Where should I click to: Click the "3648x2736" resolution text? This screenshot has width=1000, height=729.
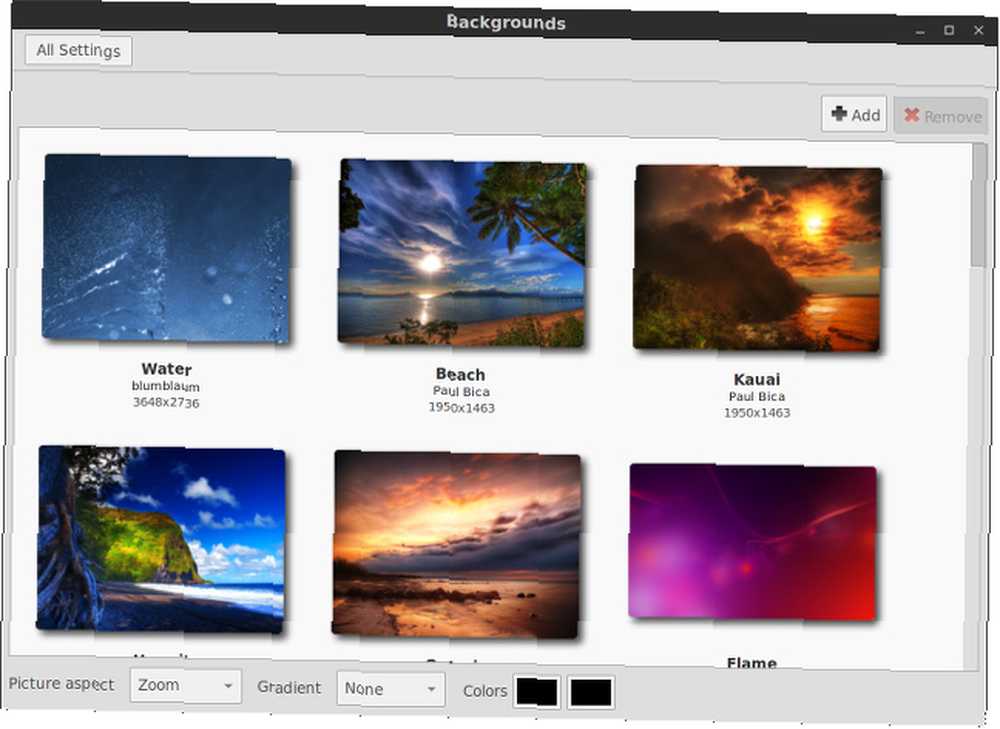(x=166, y=402)
